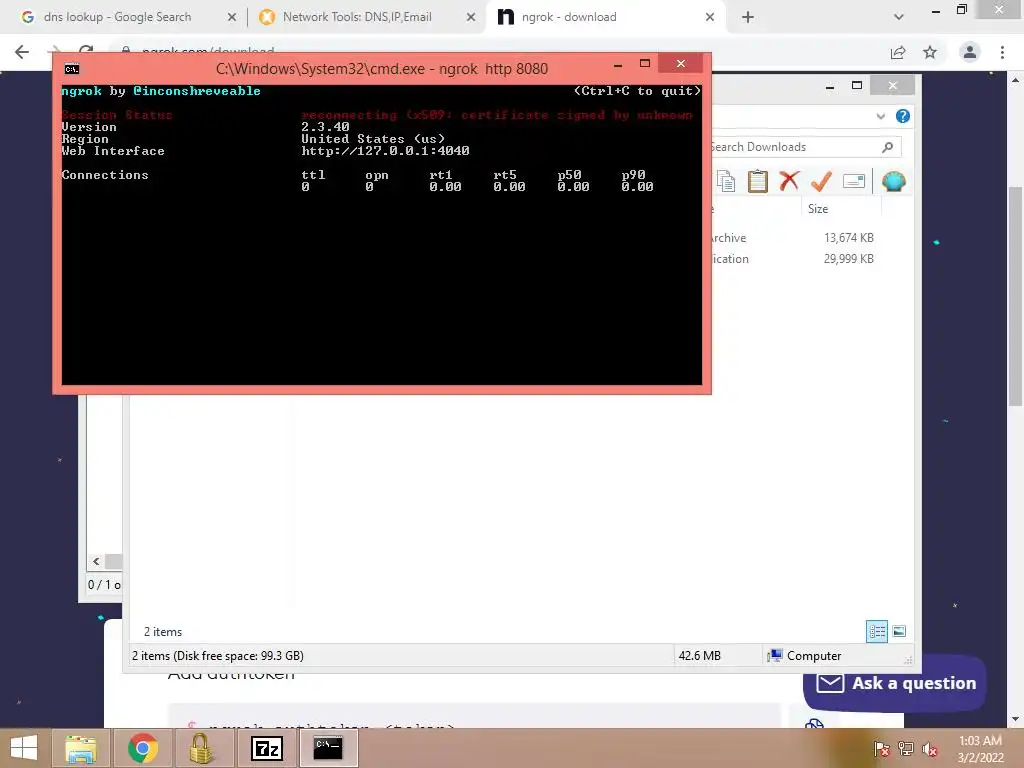Screen dimensions: 1024x768
Task: Click the 42.6 MB status bar entry
Action: tap(699, 656)
